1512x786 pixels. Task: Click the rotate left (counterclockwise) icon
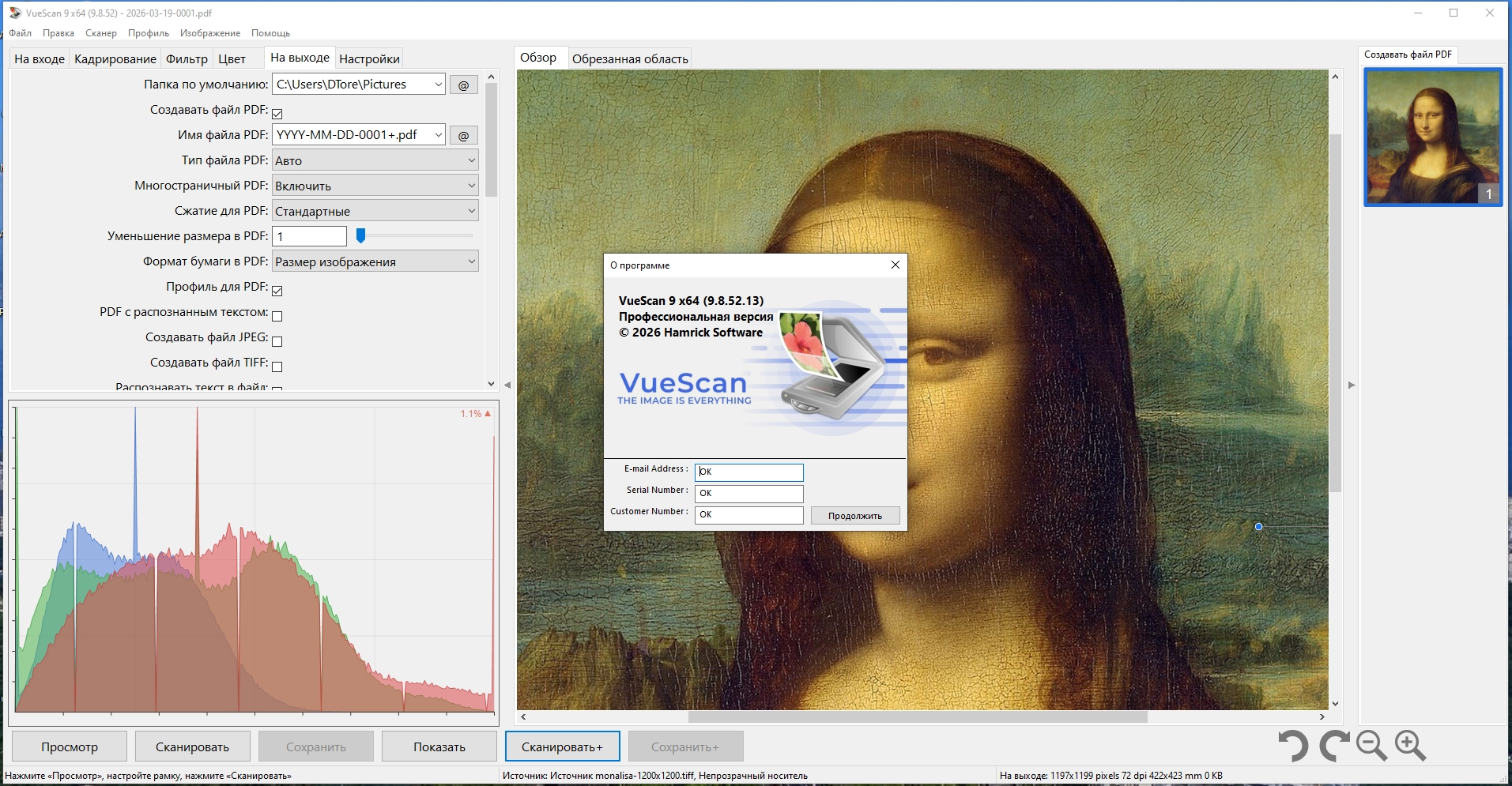(x=1293, y=746)
